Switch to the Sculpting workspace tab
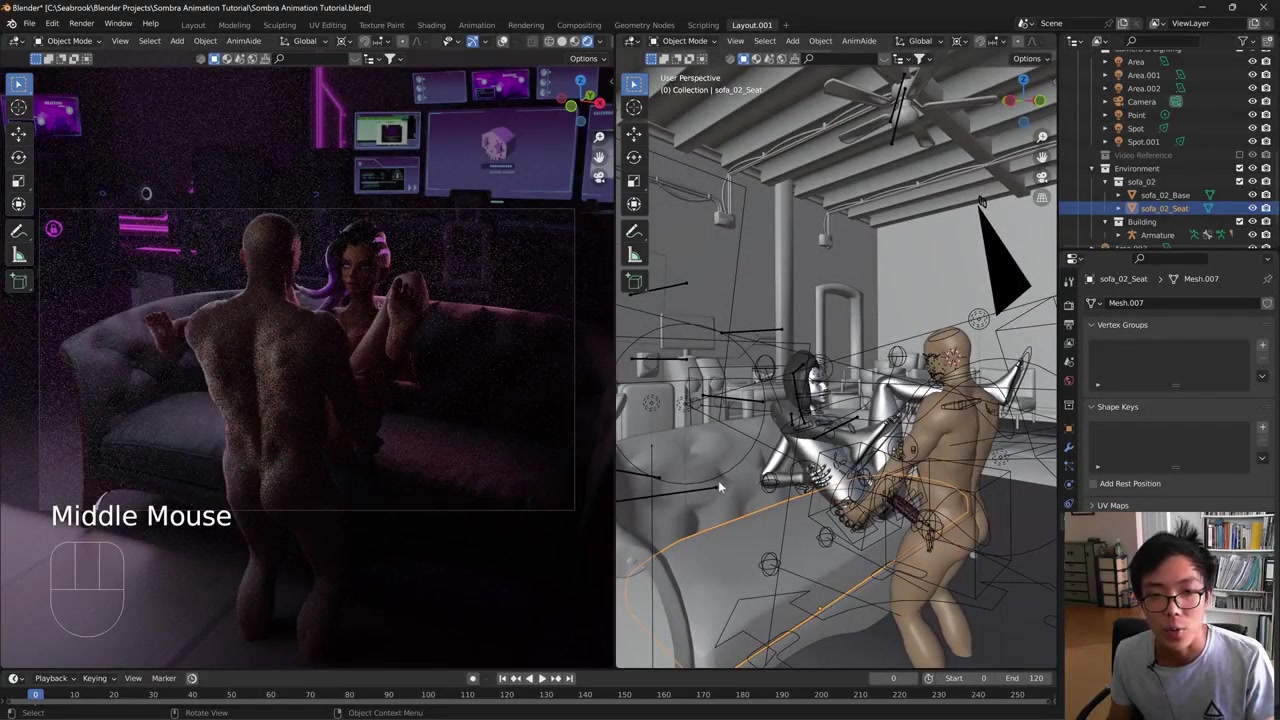 point(279,25)
